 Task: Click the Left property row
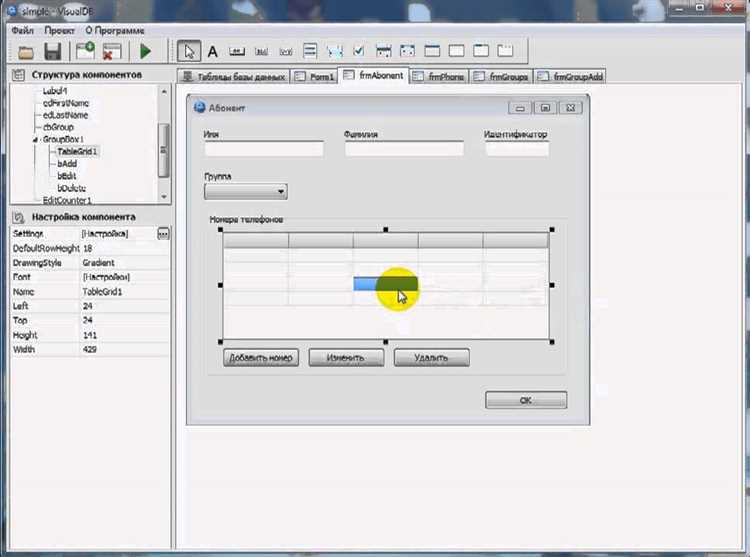[90, 306]
